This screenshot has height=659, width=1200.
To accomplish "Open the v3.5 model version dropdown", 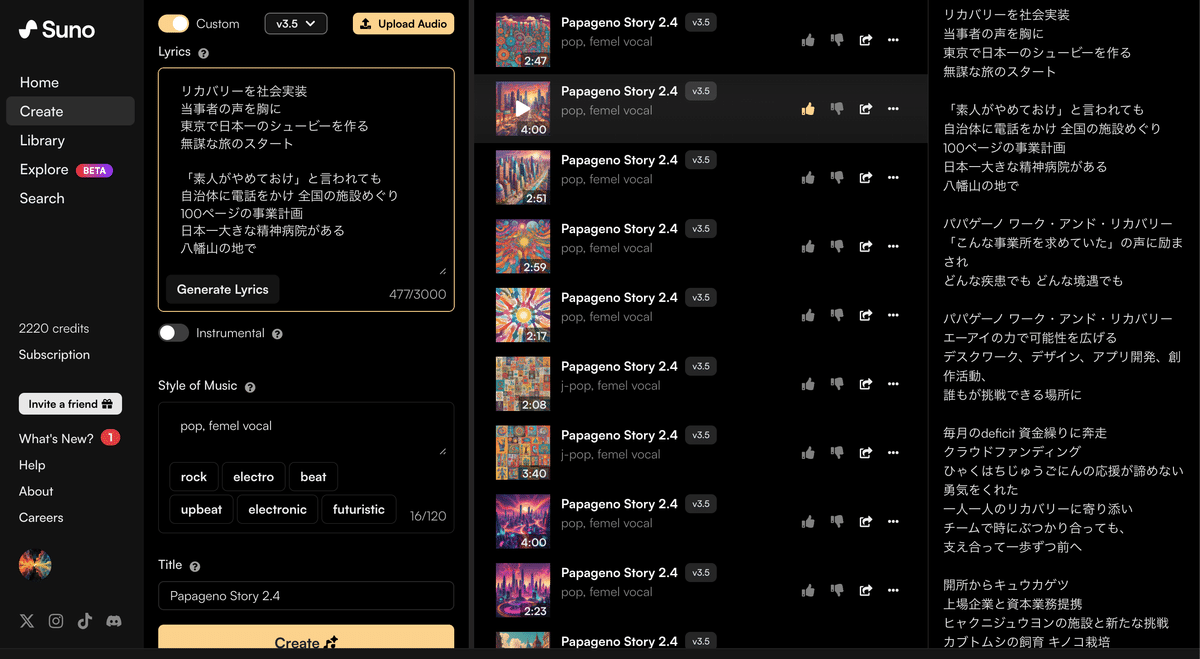I will click(x=296, y=23).
